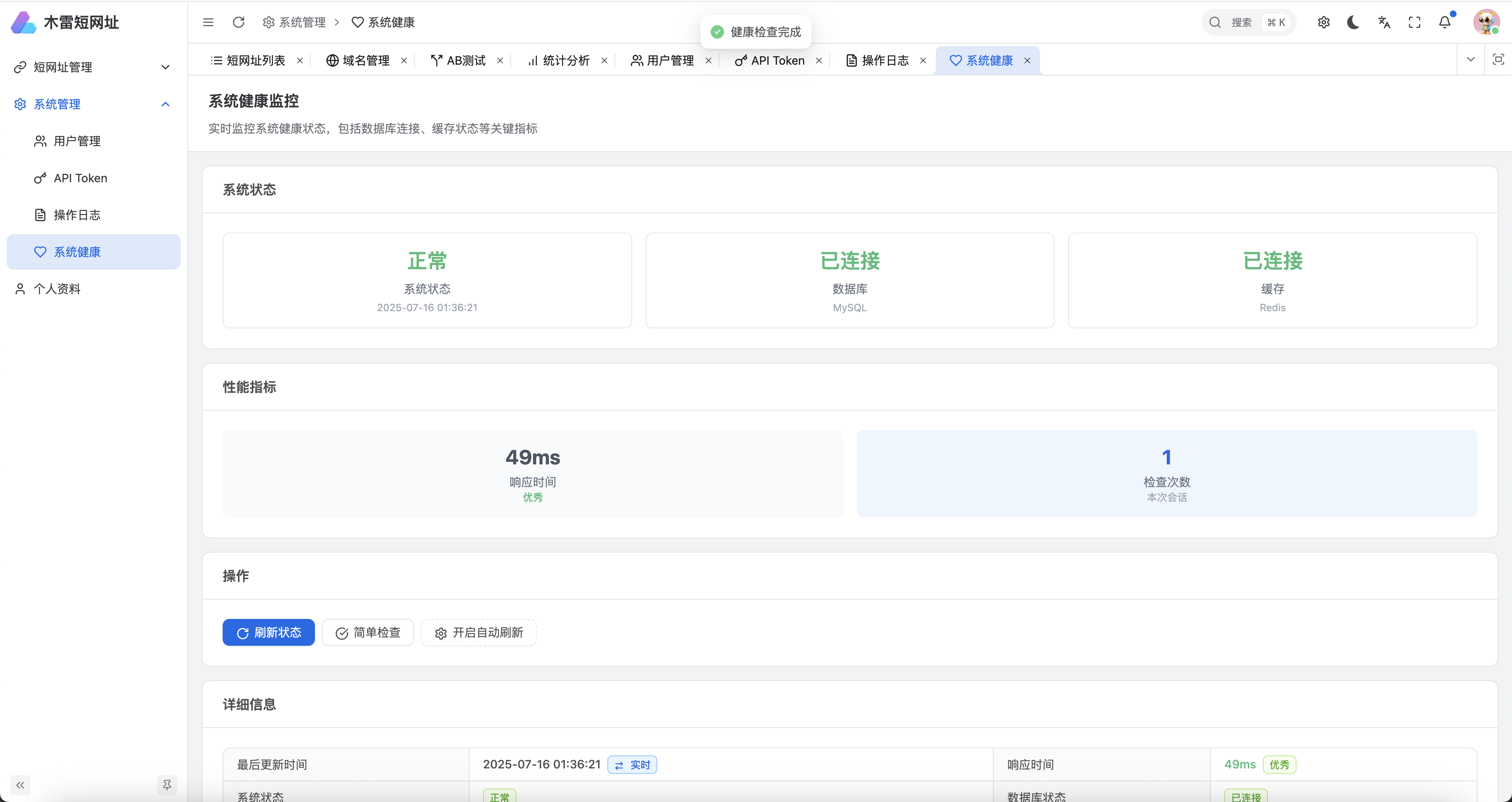Open API Token in the sidebar
Viewport: 1512px width, 802px height.
click(80, 178)
